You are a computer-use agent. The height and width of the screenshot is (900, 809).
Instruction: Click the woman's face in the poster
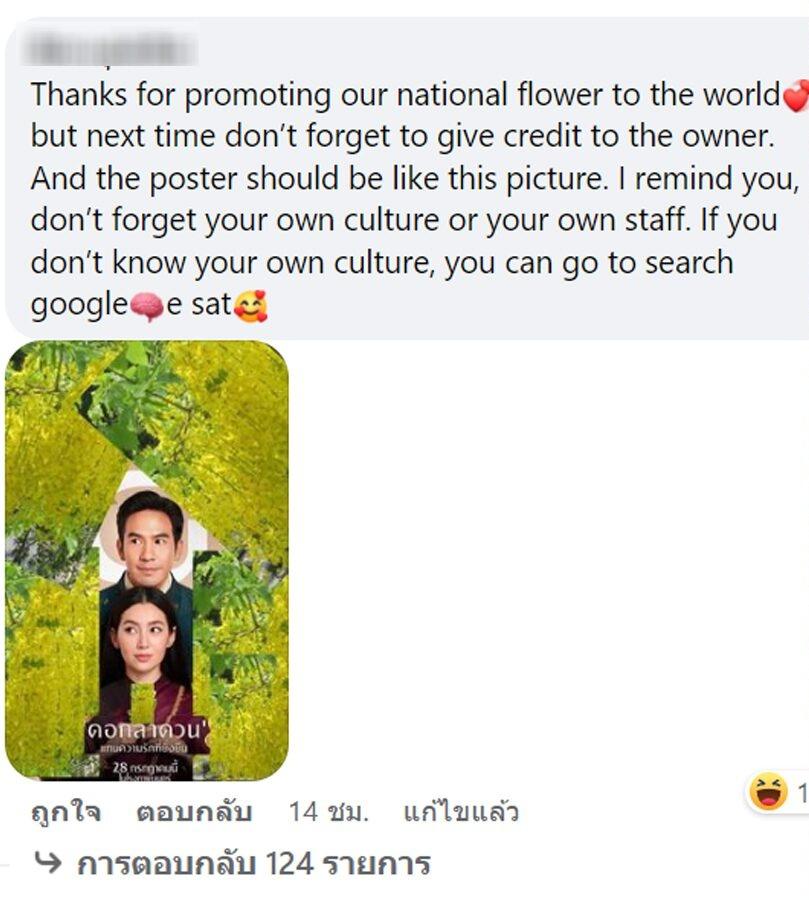[x=146, y=638]
